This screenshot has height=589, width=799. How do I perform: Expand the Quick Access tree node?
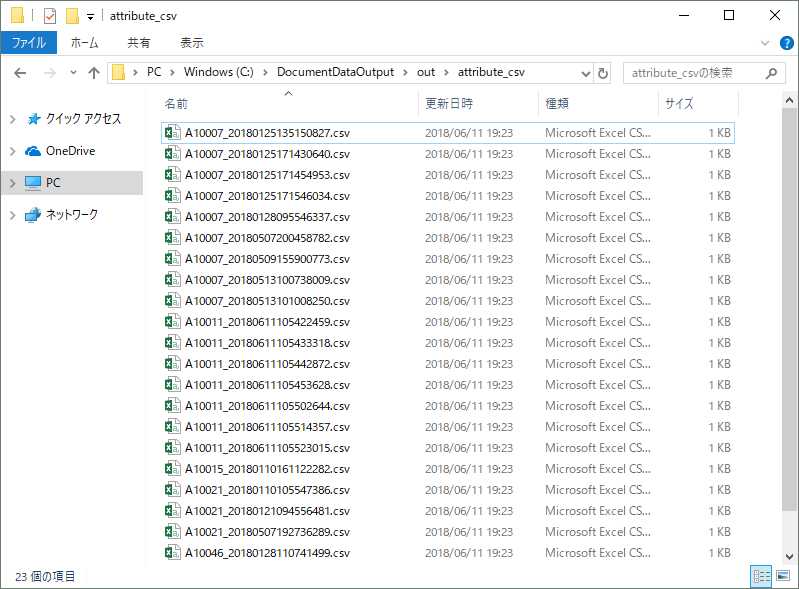coord(12,119)
